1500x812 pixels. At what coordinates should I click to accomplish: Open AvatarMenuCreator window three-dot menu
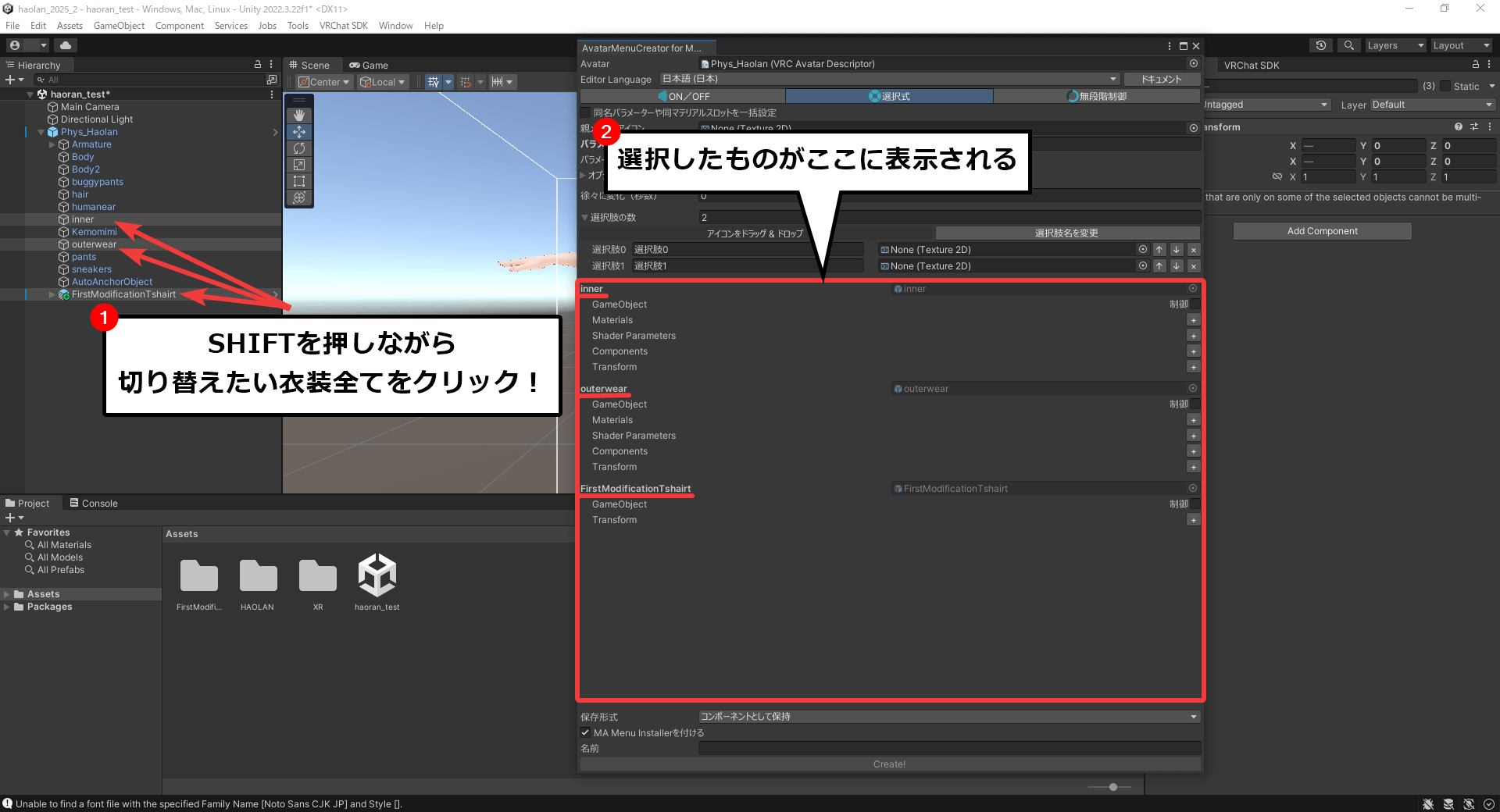tap(1170, 47)
